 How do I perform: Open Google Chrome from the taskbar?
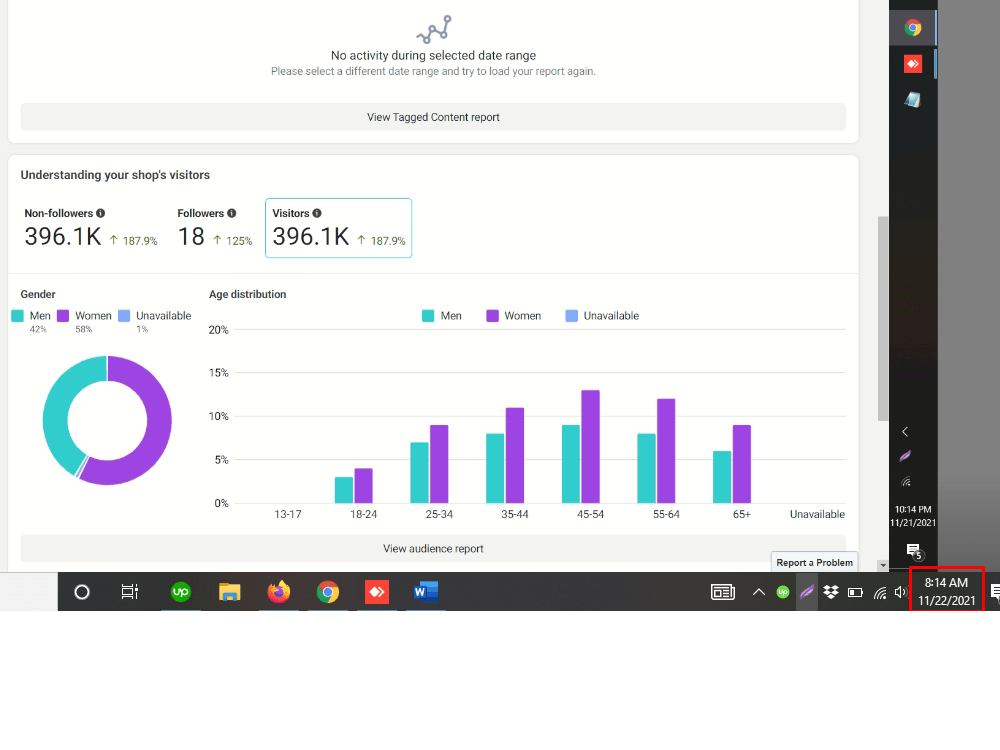click(x=328, y=592)
